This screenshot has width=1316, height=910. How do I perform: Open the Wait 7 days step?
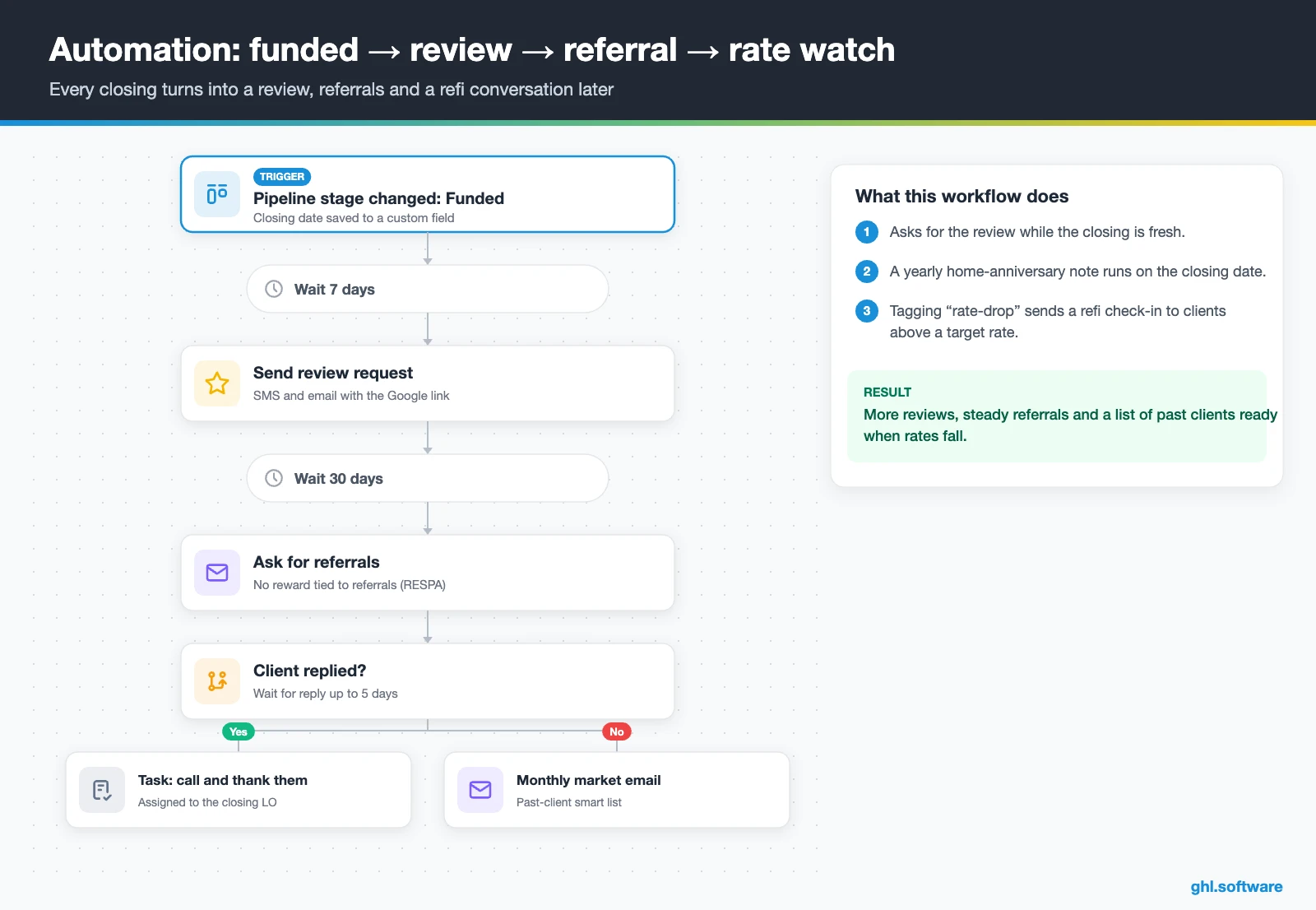click(428, 289)
